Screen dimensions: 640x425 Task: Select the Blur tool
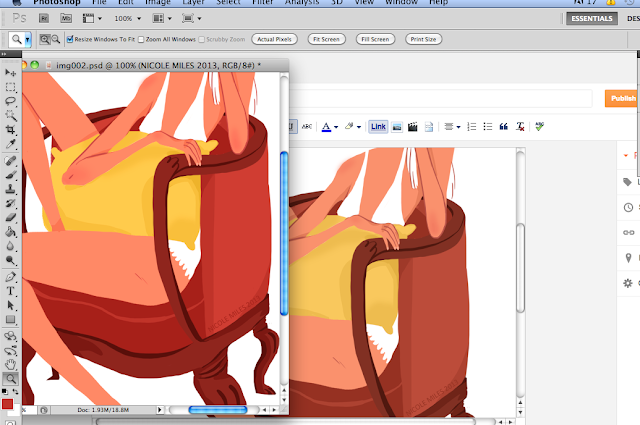click(10, 246)
